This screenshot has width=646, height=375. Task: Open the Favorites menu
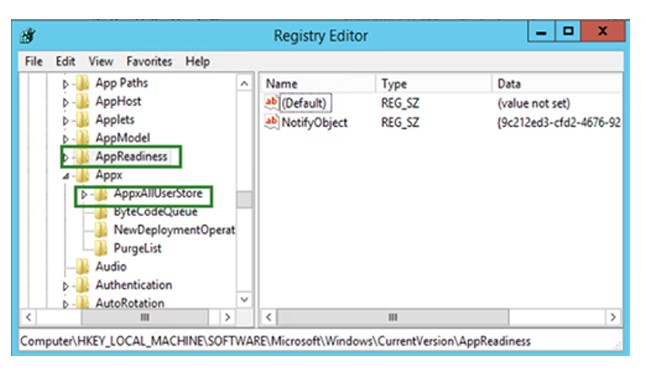pyautogui.click(x=149, y=61)
